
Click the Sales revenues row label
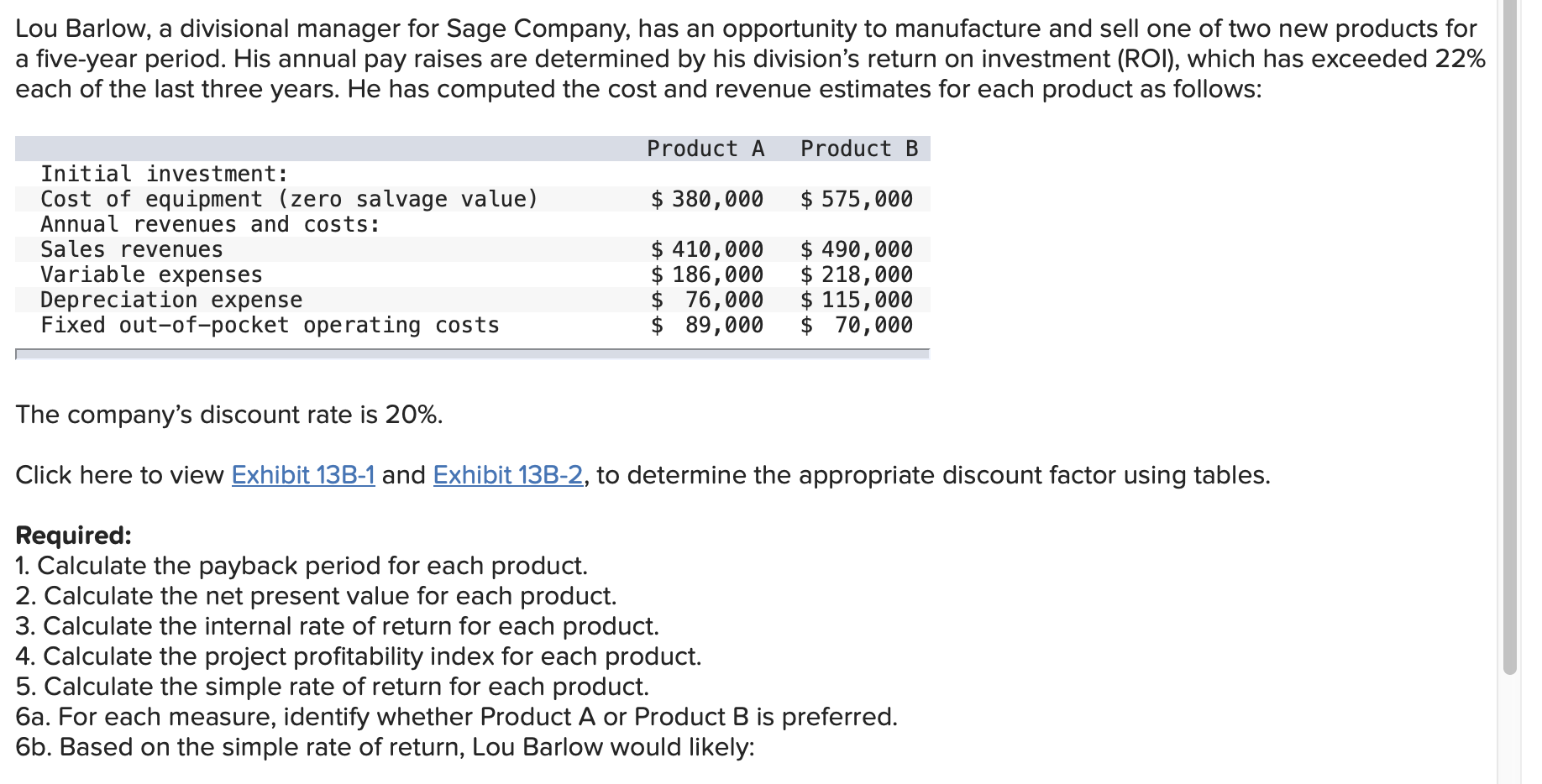(132, 249)
